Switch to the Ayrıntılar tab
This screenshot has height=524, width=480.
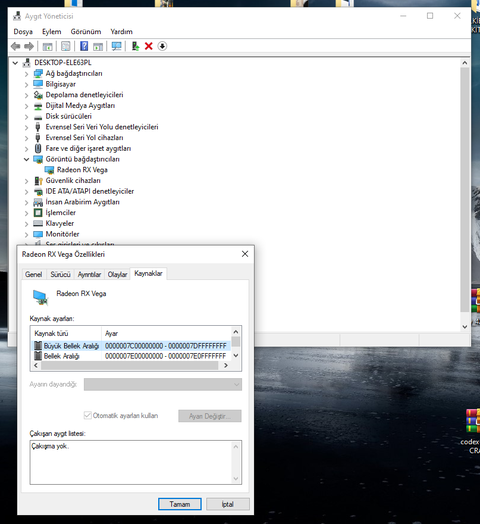(x=89, y=274)
